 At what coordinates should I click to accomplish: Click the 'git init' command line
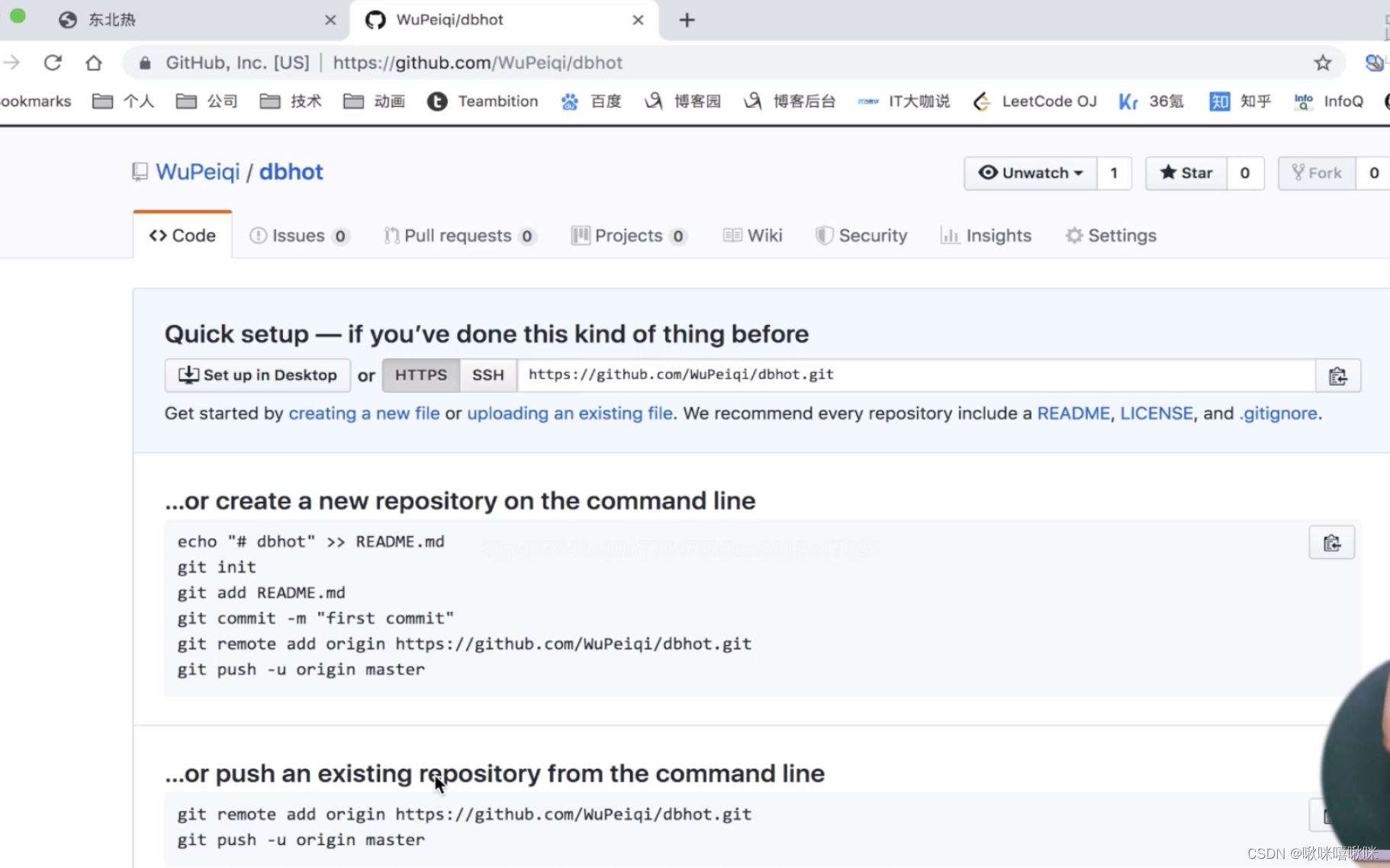coord(217,567)
